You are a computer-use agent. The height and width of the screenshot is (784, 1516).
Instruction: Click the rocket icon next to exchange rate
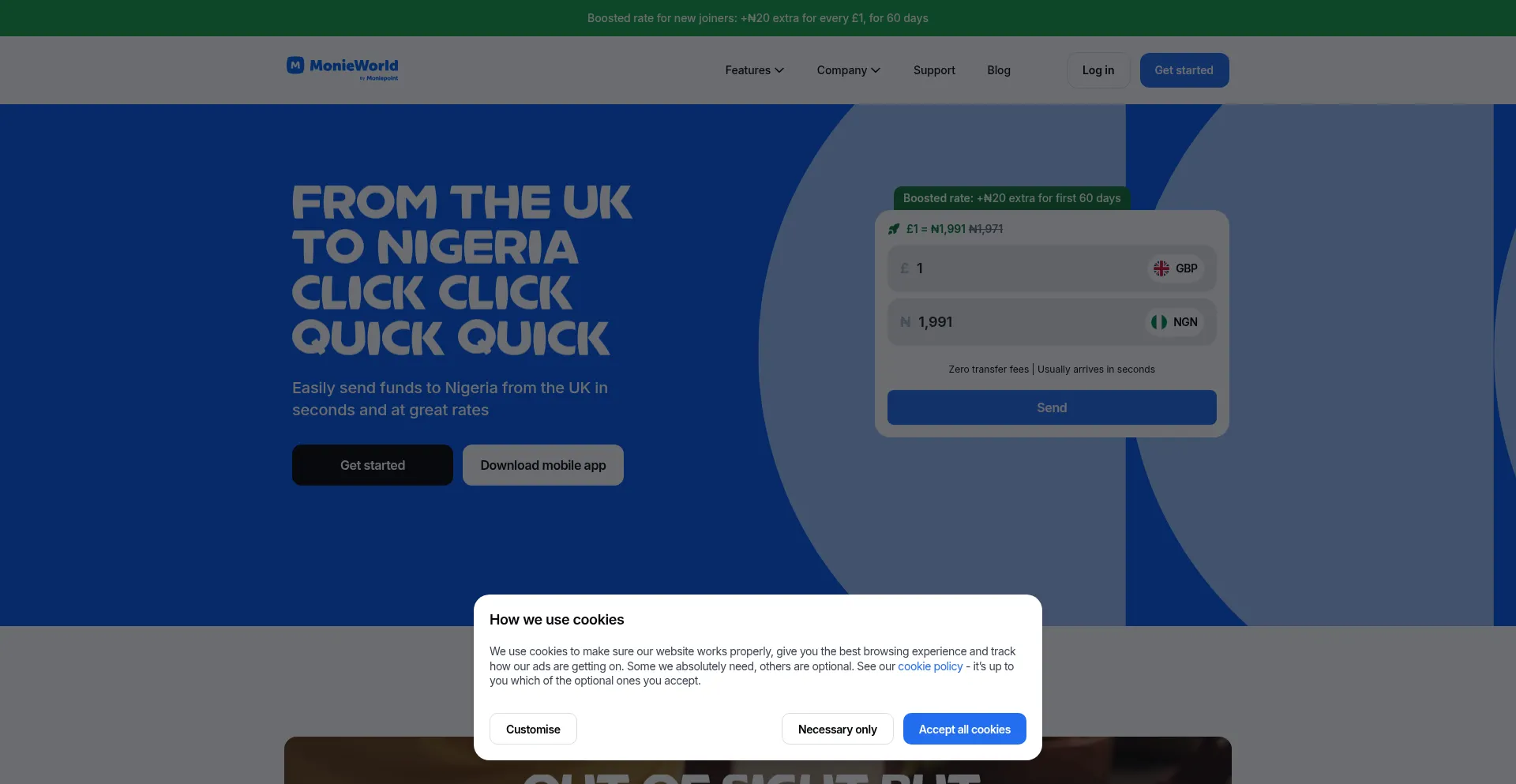click(894, 229)
